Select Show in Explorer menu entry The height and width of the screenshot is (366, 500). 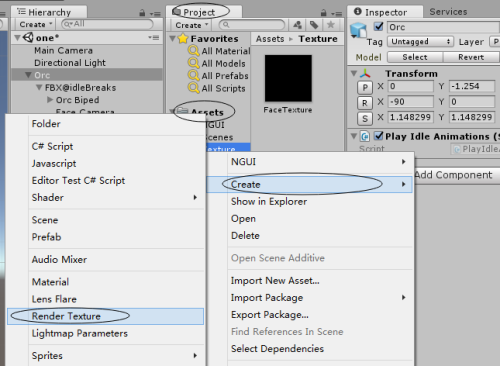[269, 202]
